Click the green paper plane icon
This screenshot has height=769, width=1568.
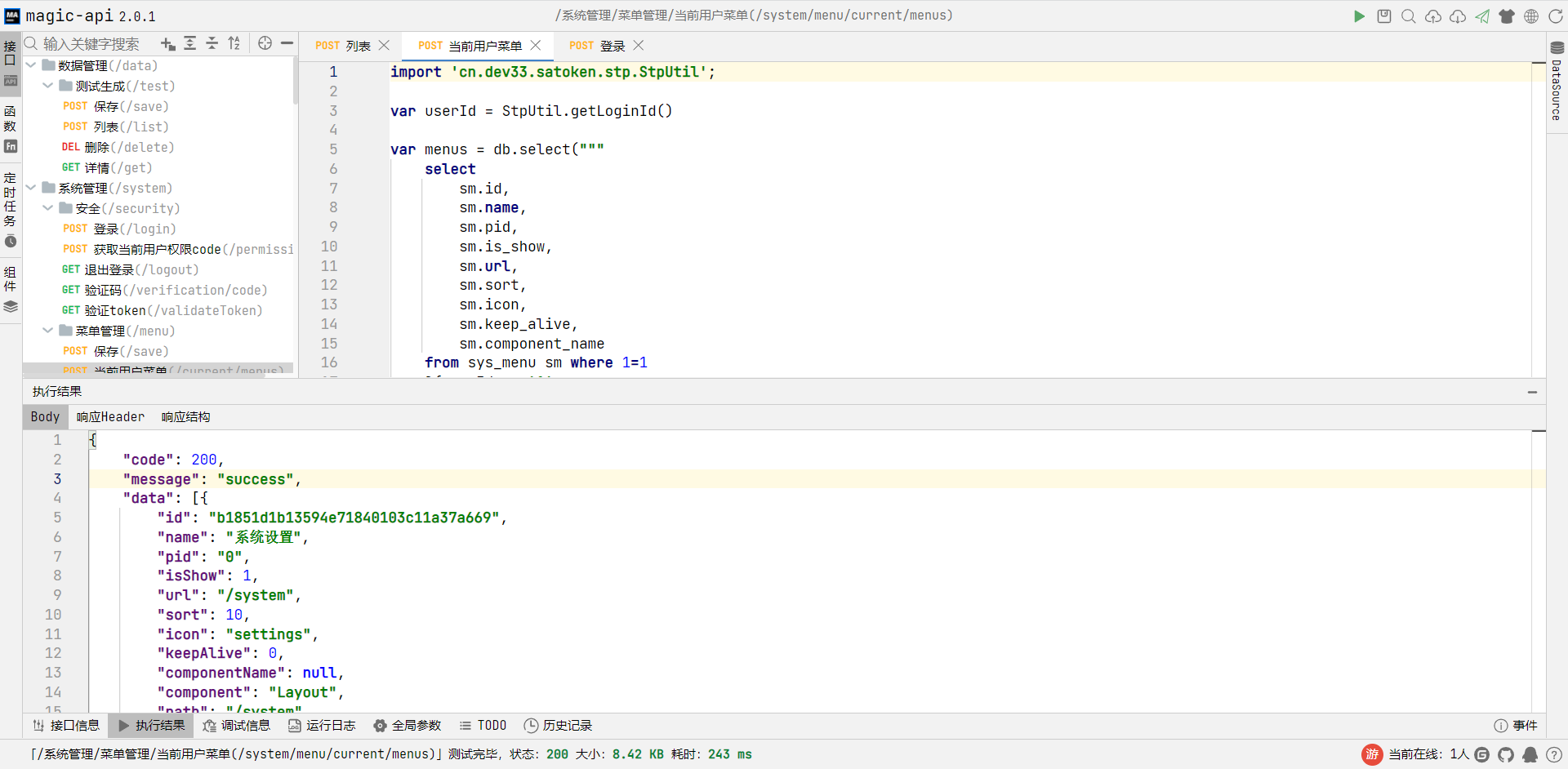point(1482,16)
